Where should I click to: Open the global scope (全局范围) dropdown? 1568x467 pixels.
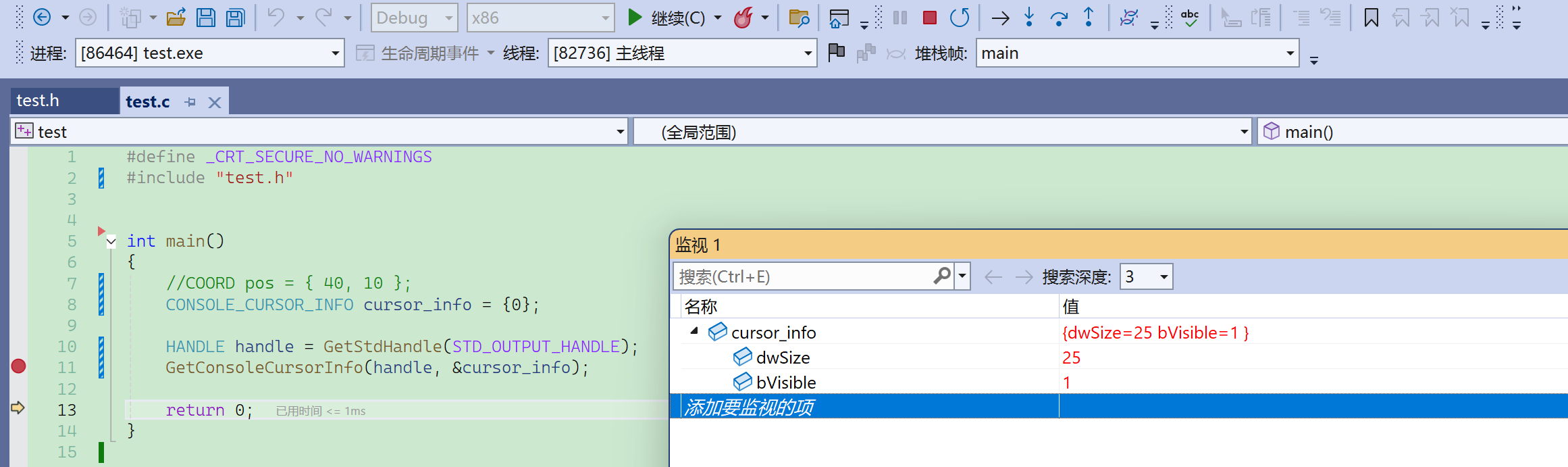pos(943,131)
